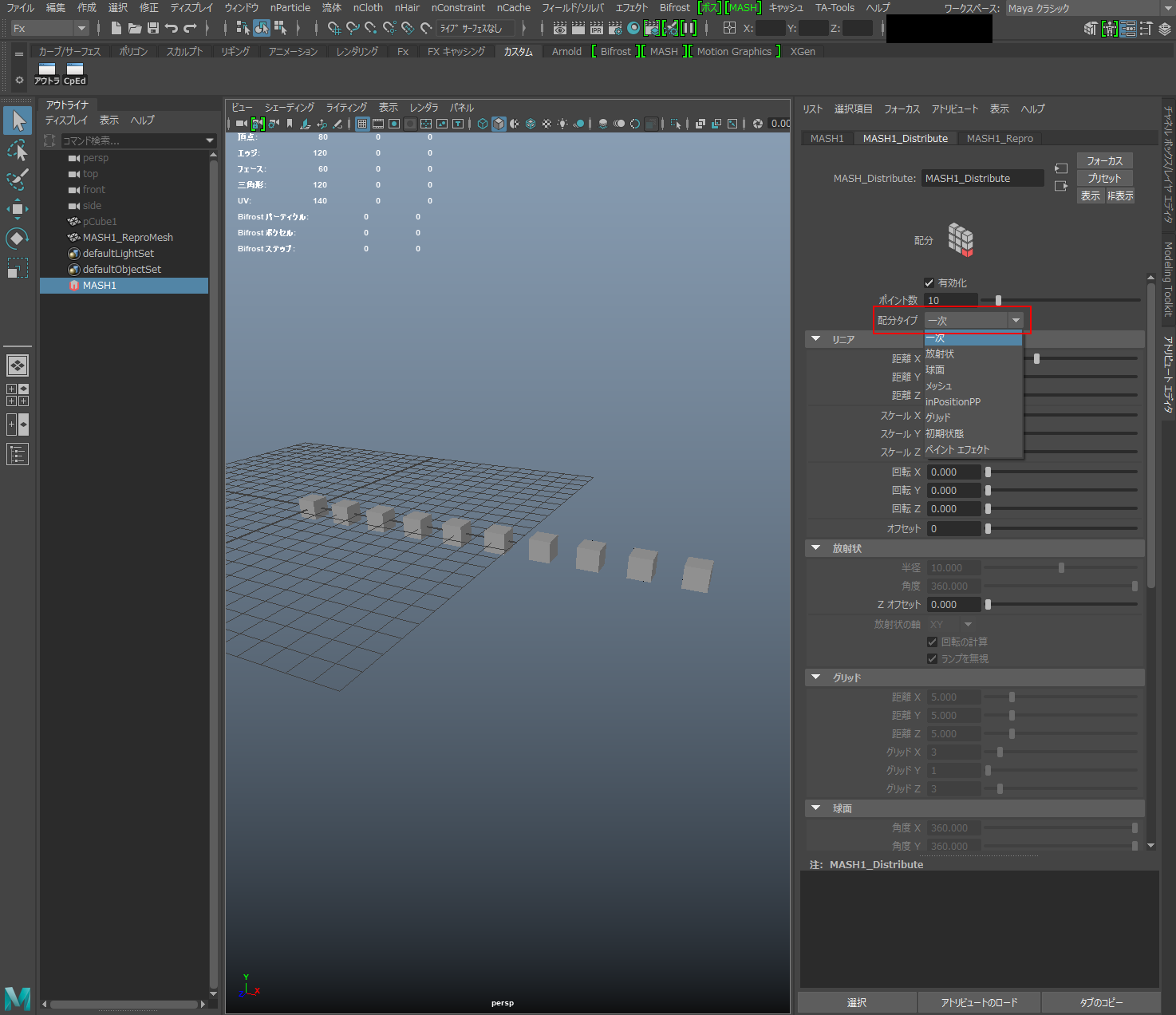This screenshot has height=1015, width=1176.
Task: Enable smooth shade all cube icon
Action: tap(499, 124)
